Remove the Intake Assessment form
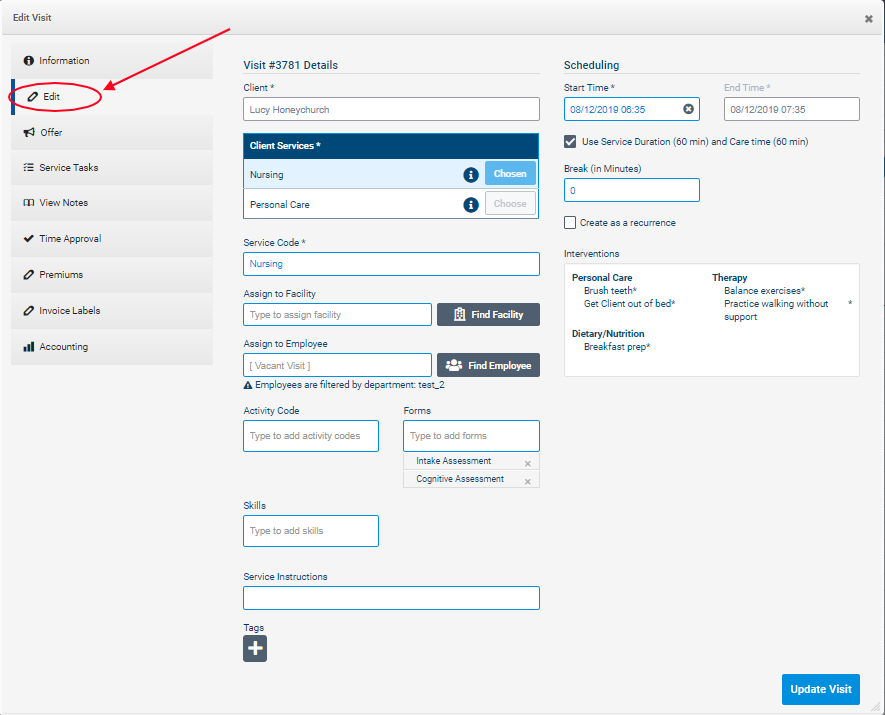885x715 pixels. pos(527,464)
